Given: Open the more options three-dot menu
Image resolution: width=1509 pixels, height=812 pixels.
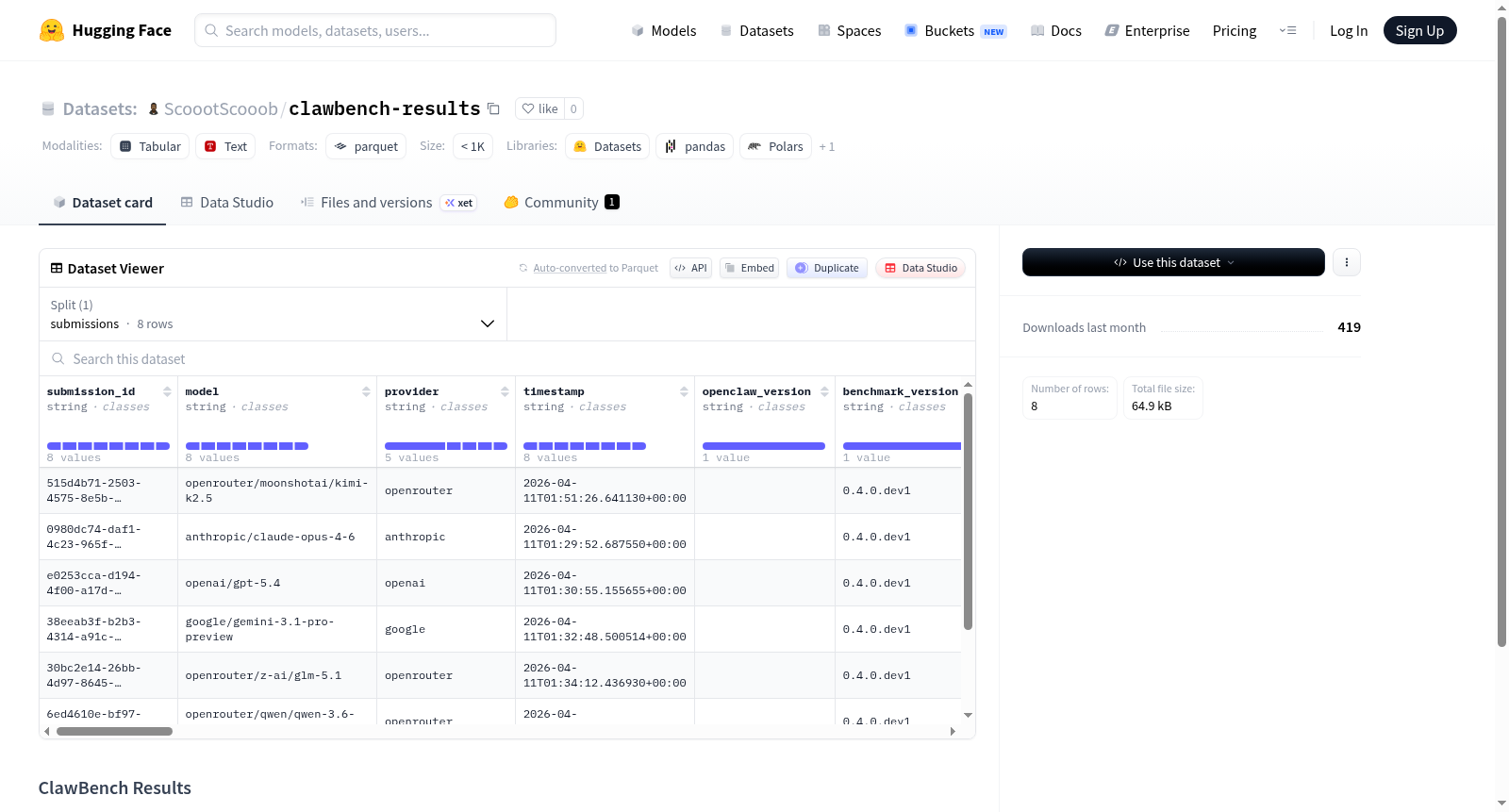Looking at the screenshot, I should pos(1347,262).
